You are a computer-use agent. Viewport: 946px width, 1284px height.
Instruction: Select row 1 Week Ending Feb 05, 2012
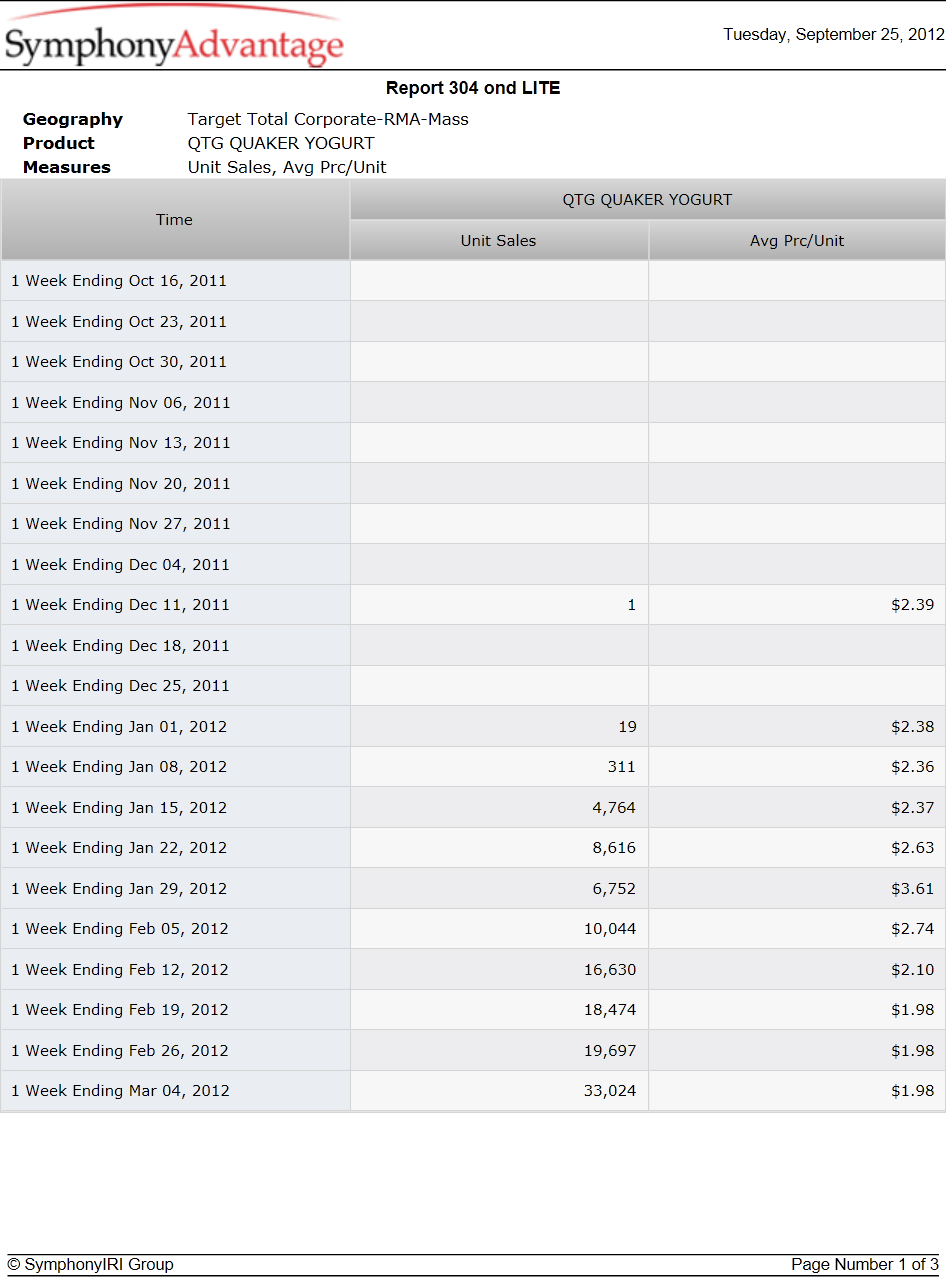[473, 929]
